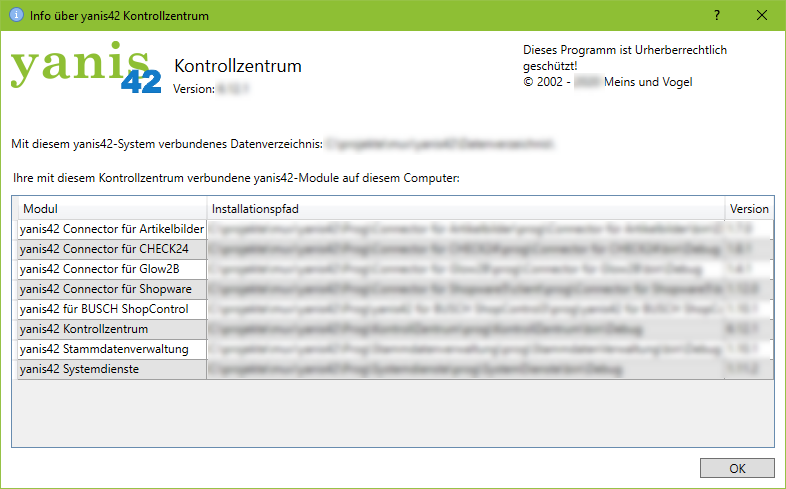This screenshot has width=786, height=489.
Task: Click 'Mit diesem yanis42-System verbundenes Datenverzeichnis:' label
Action: point(167,144)
